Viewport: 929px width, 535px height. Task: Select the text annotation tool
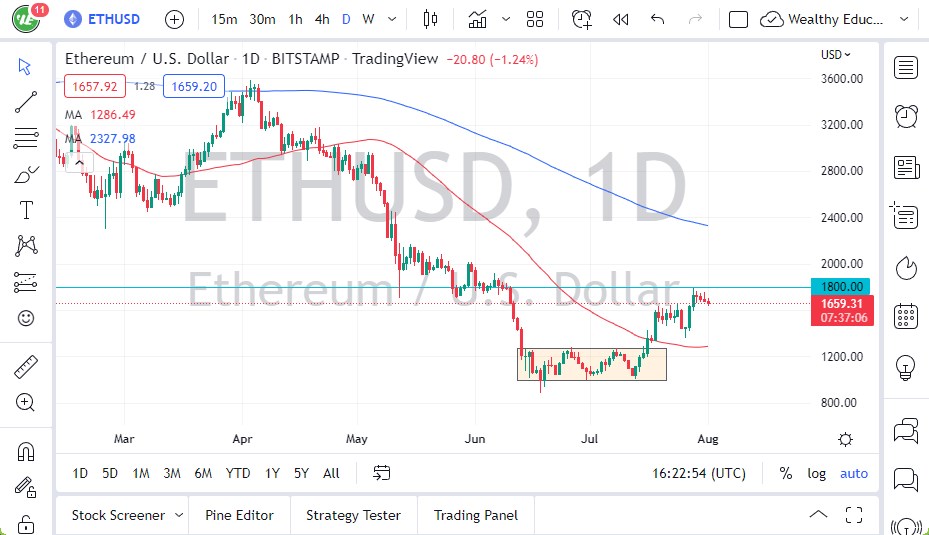tap(26, 209)
